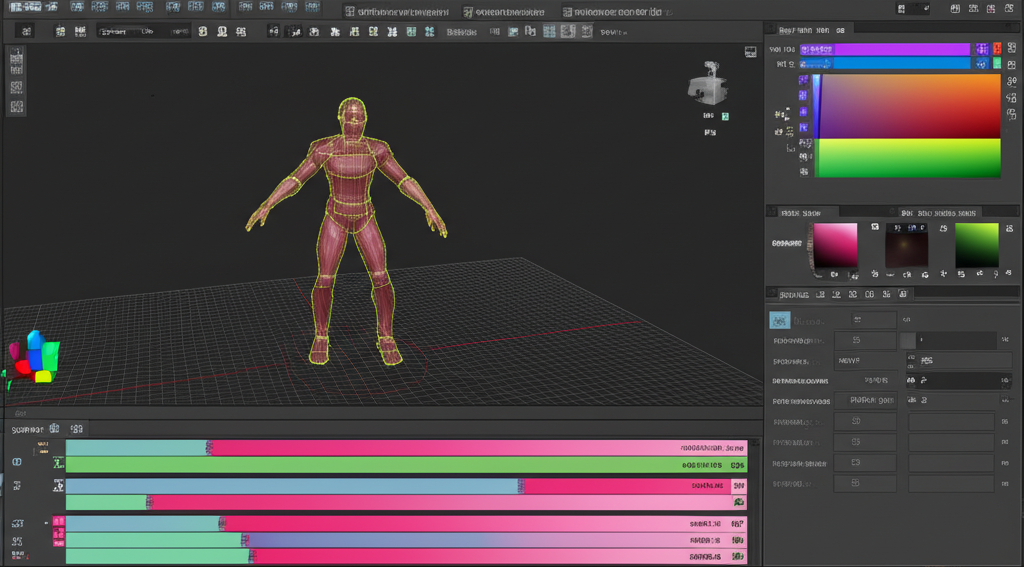Click bottommost icon in viewport's left tool strip

click(x=17, y=106)
